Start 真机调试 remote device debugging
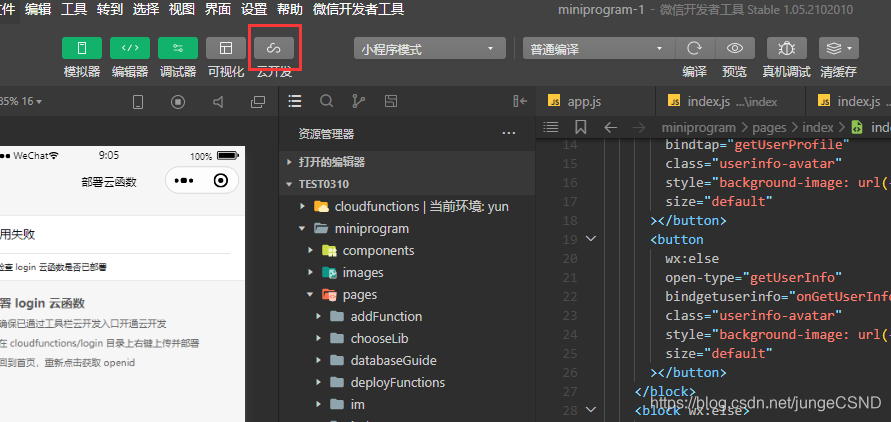The height and width of the screenshot is (422, 891). tap(786, 48)
